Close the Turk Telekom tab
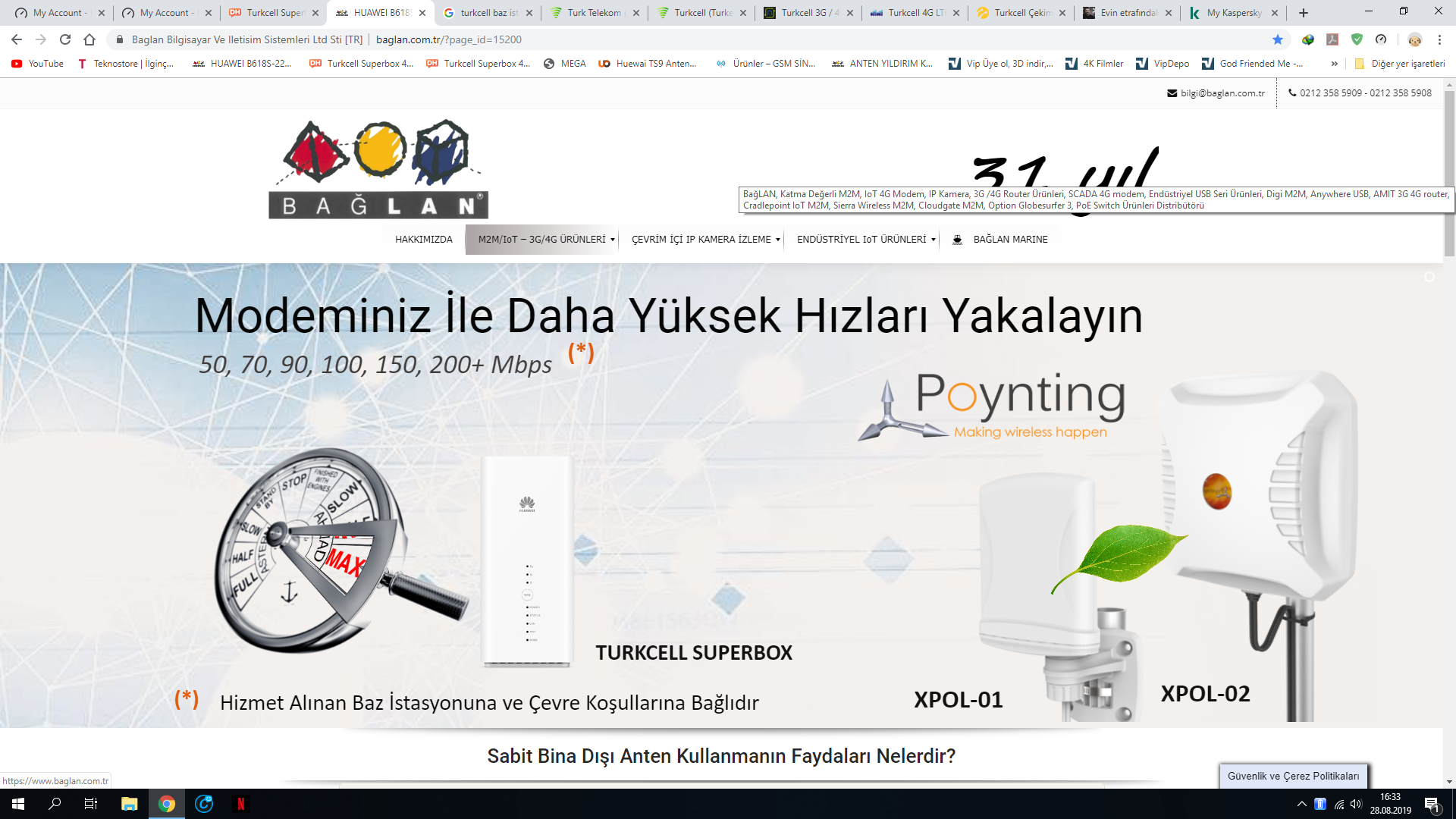Image resolution: width=1456 pixels, height=819 pixels. 635,13
